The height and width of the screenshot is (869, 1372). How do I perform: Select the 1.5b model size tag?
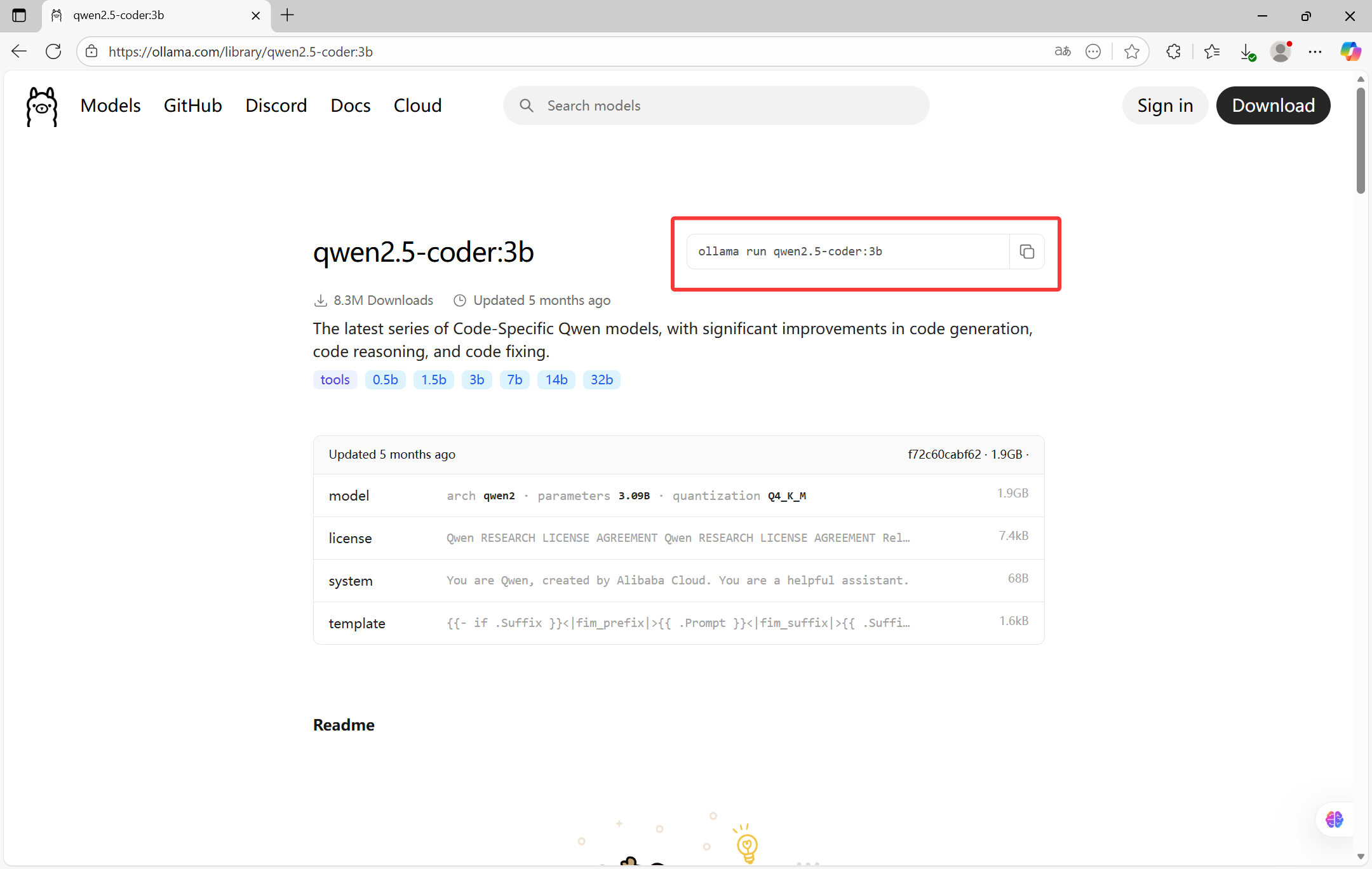tap(434, 380)
